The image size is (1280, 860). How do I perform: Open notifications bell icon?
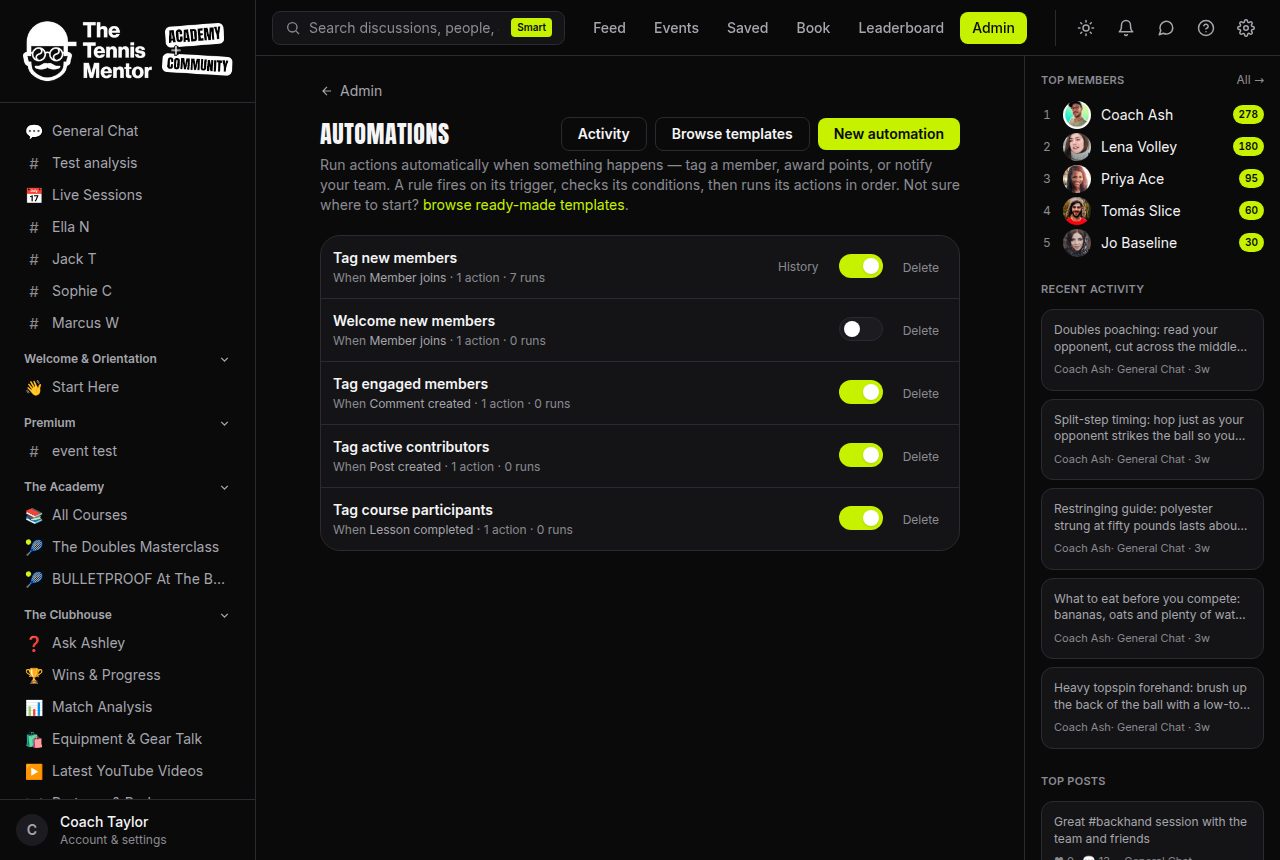coord(1126,28)
